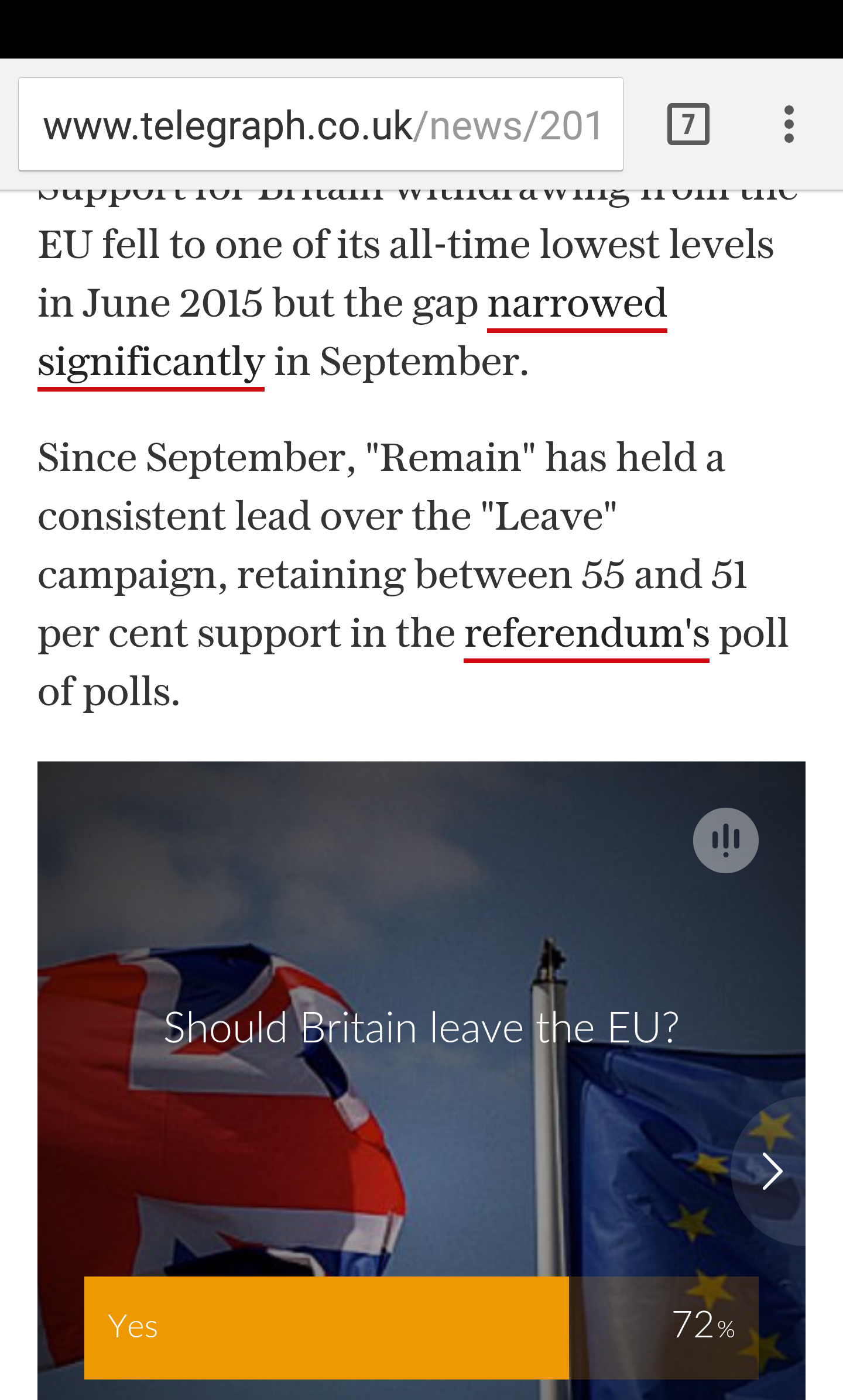This screenshot has width=843, height=1400.
Task: Tap the grey '/news/201' URL path
Action: coord(508,125)
